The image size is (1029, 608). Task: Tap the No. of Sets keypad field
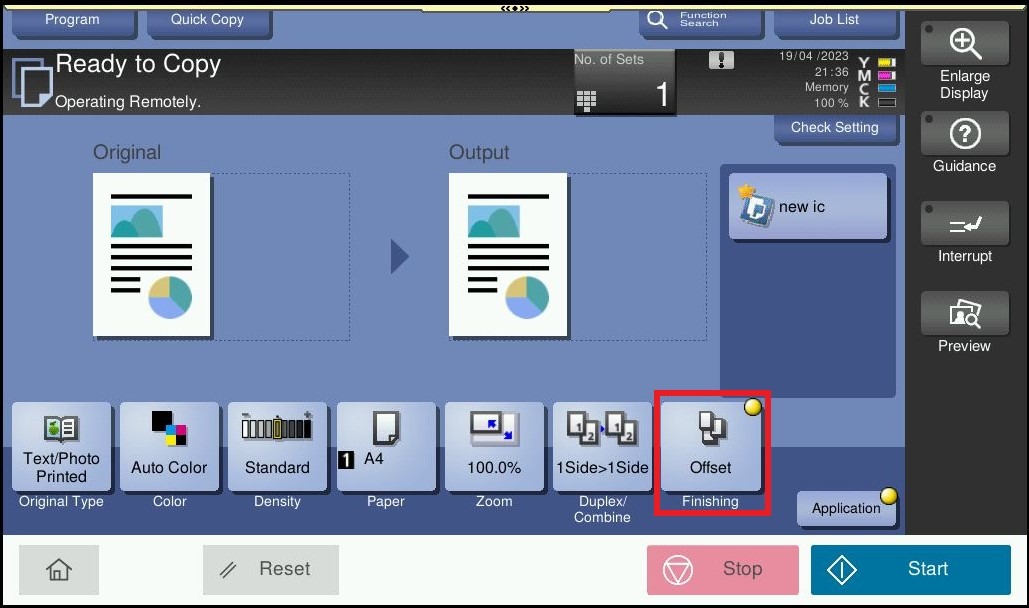click(x=624, y=83)
